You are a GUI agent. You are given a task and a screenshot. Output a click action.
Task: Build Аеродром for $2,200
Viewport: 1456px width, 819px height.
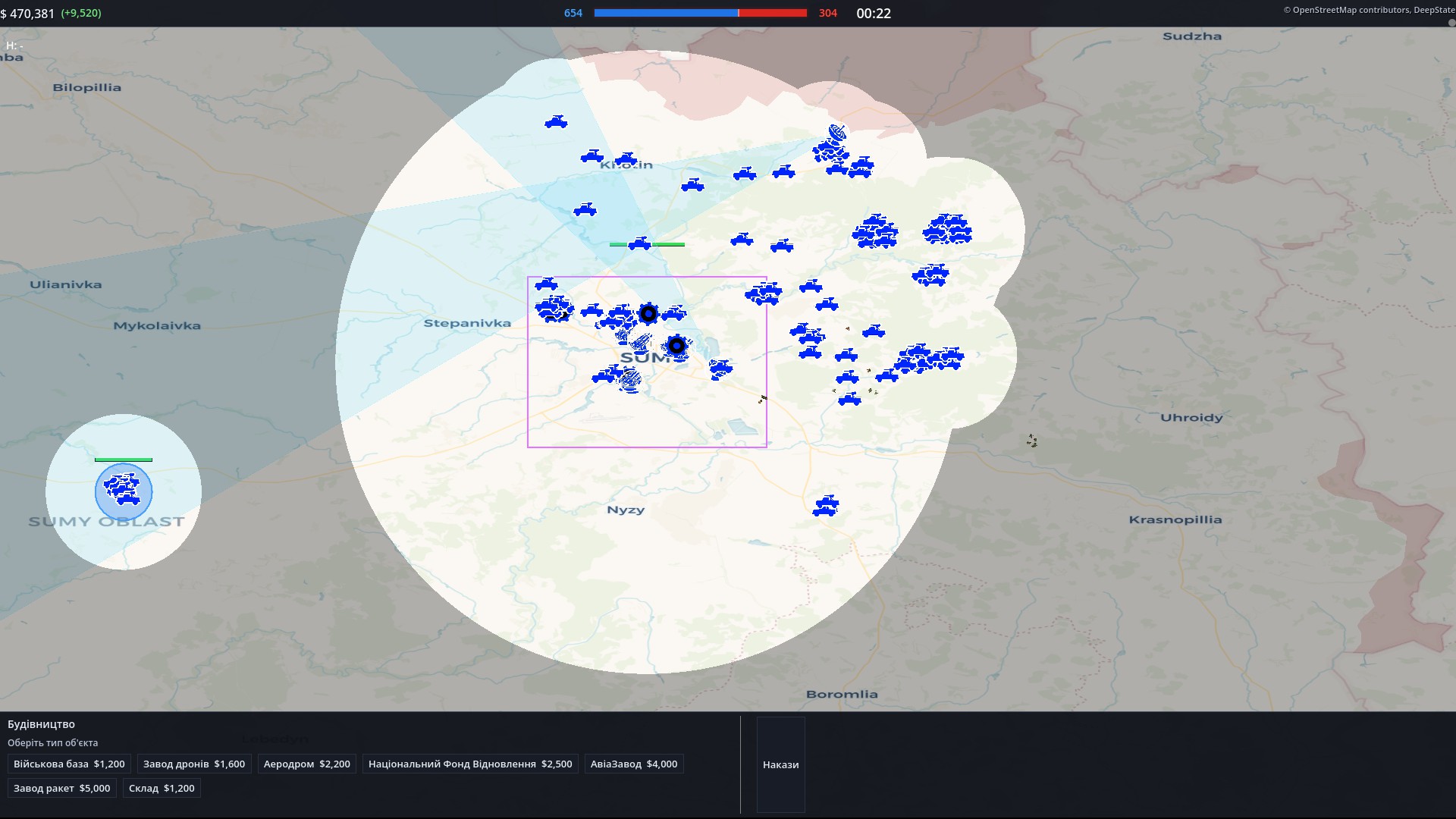pos(307,764)
